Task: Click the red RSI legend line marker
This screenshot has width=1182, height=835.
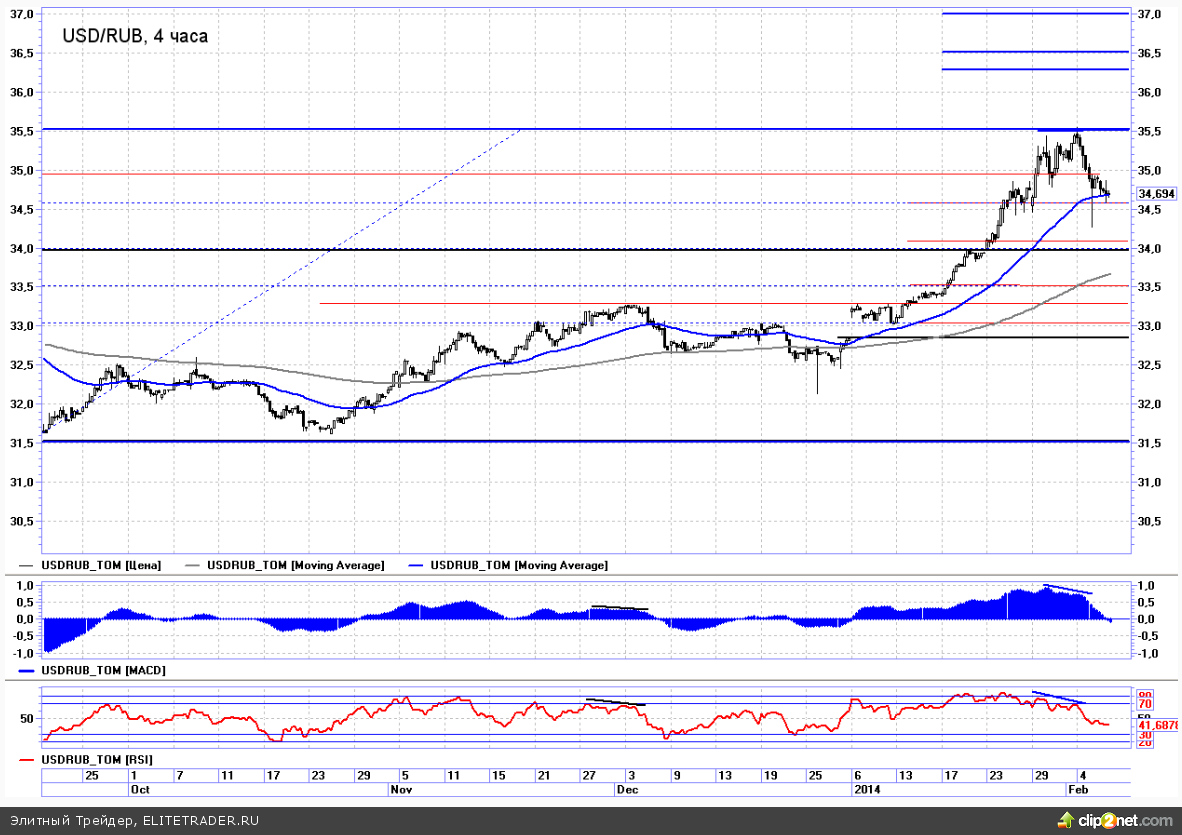Action: coord(27,761)
